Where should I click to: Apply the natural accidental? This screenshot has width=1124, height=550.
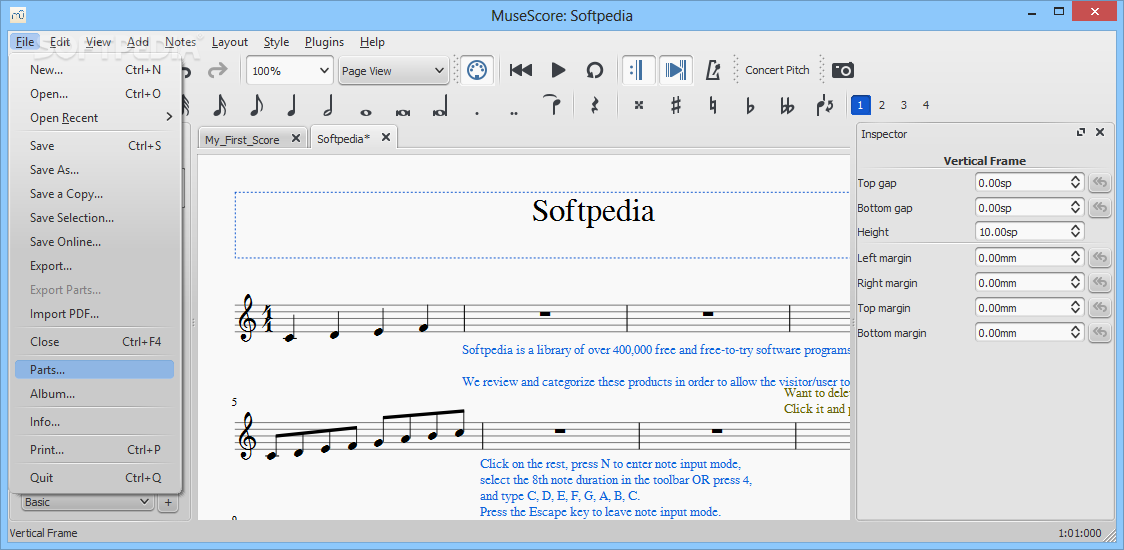713,106
